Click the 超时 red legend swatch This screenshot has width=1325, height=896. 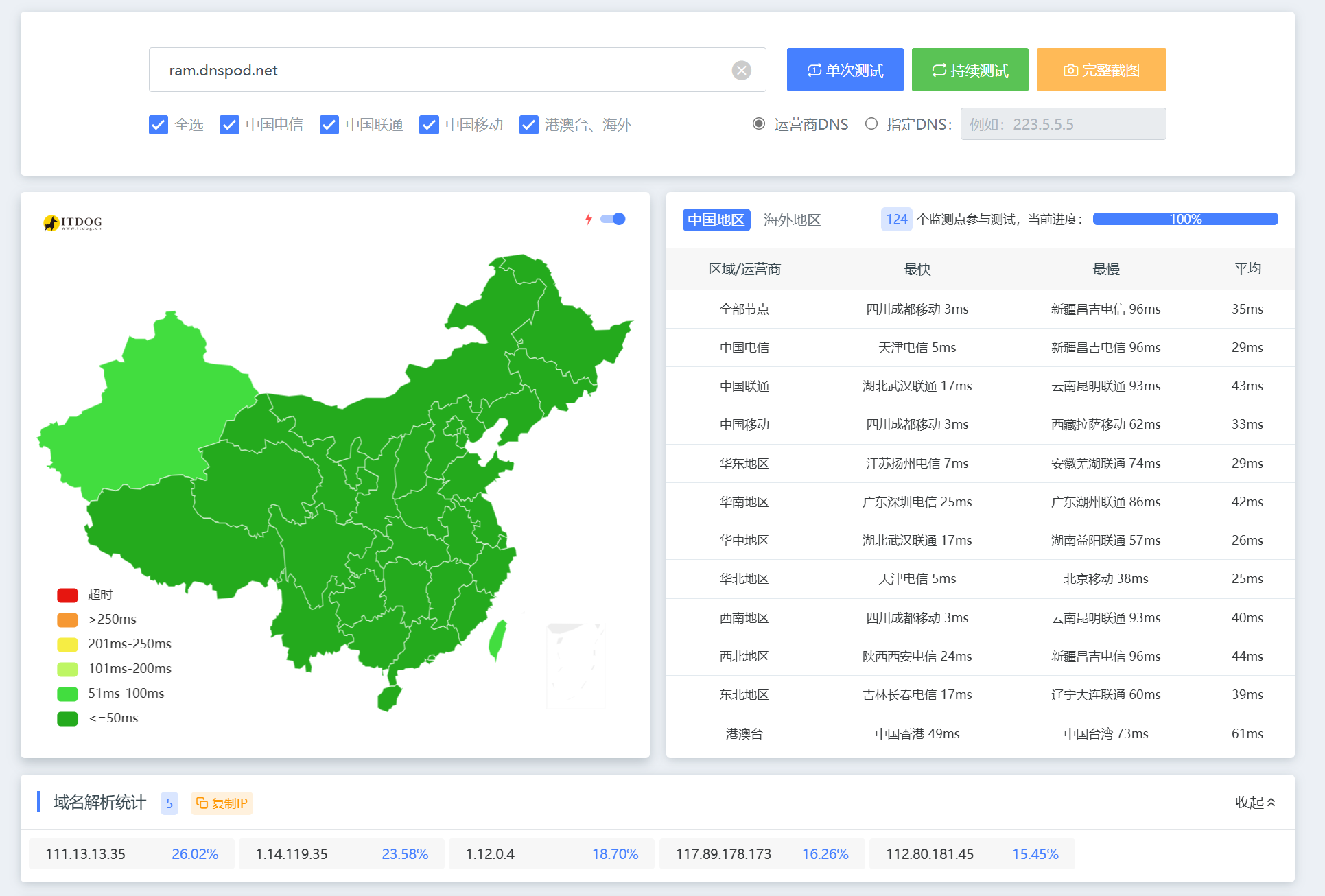pyautogui.click(x=67, y=595)
